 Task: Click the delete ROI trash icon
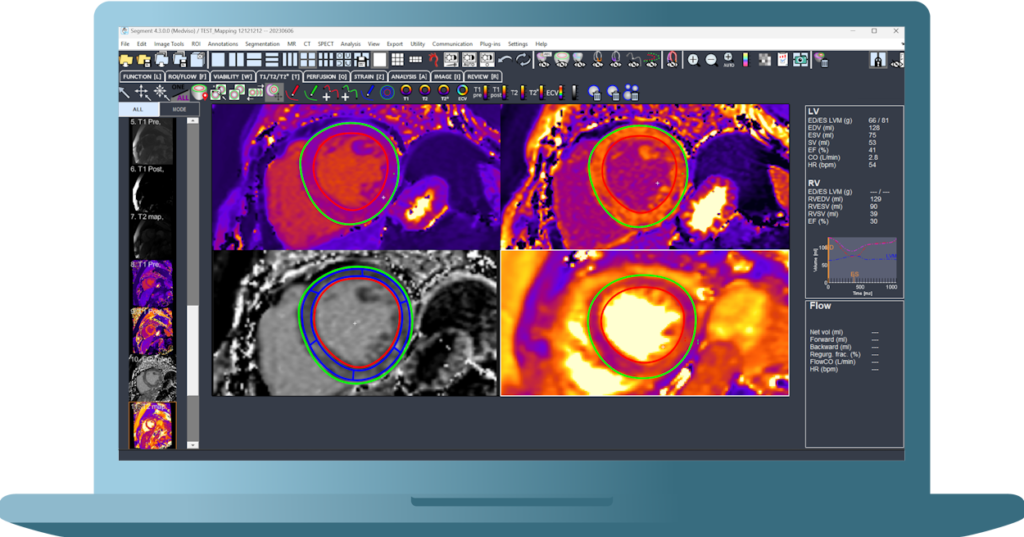tap(594, 93)
